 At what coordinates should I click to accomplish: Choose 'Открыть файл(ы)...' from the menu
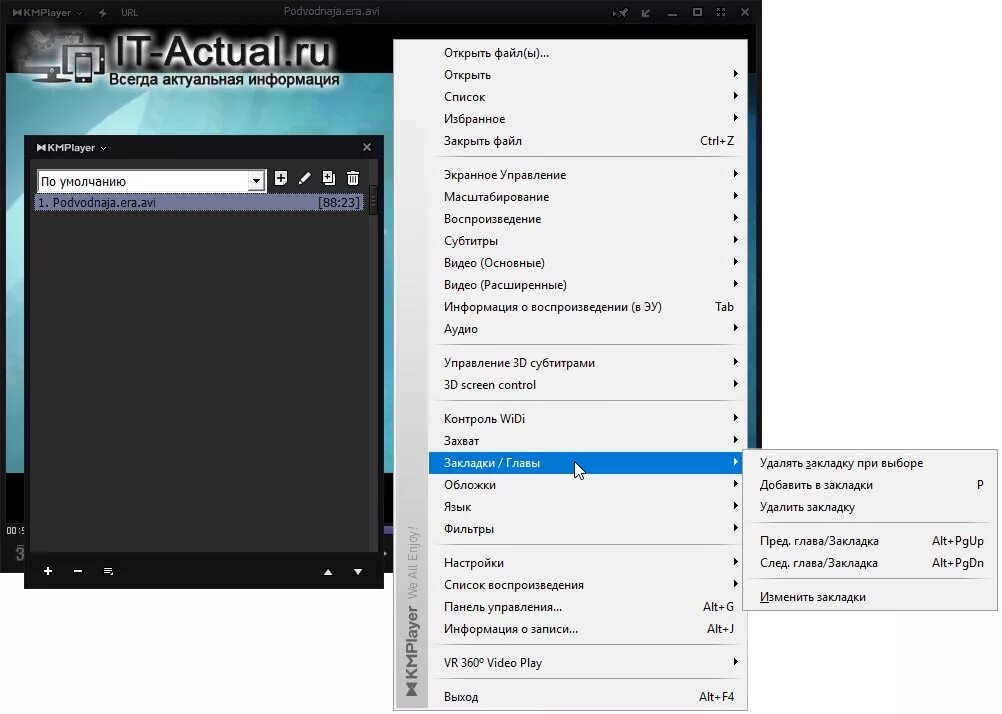point(585,53)
